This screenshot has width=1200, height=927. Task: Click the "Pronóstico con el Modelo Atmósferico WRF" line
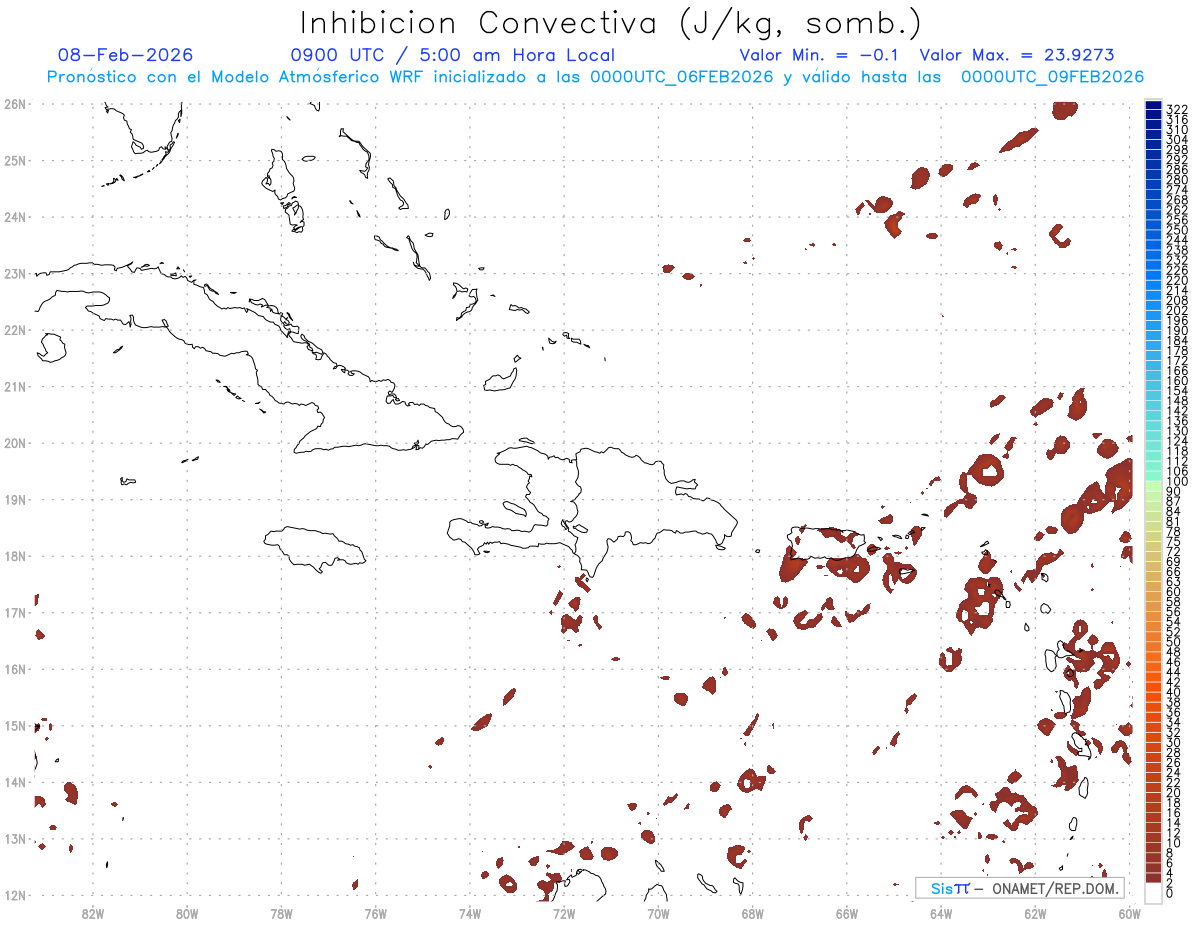(x=595, y=77)
